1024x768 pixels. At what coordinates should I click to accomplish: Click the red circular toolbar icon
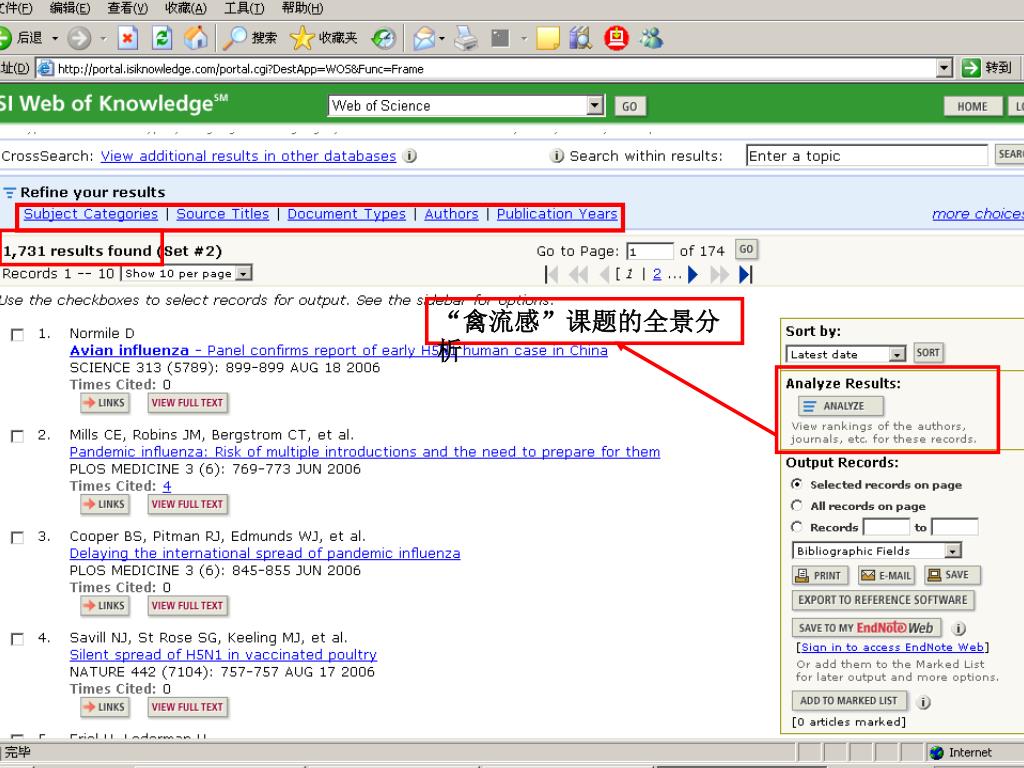616,38
